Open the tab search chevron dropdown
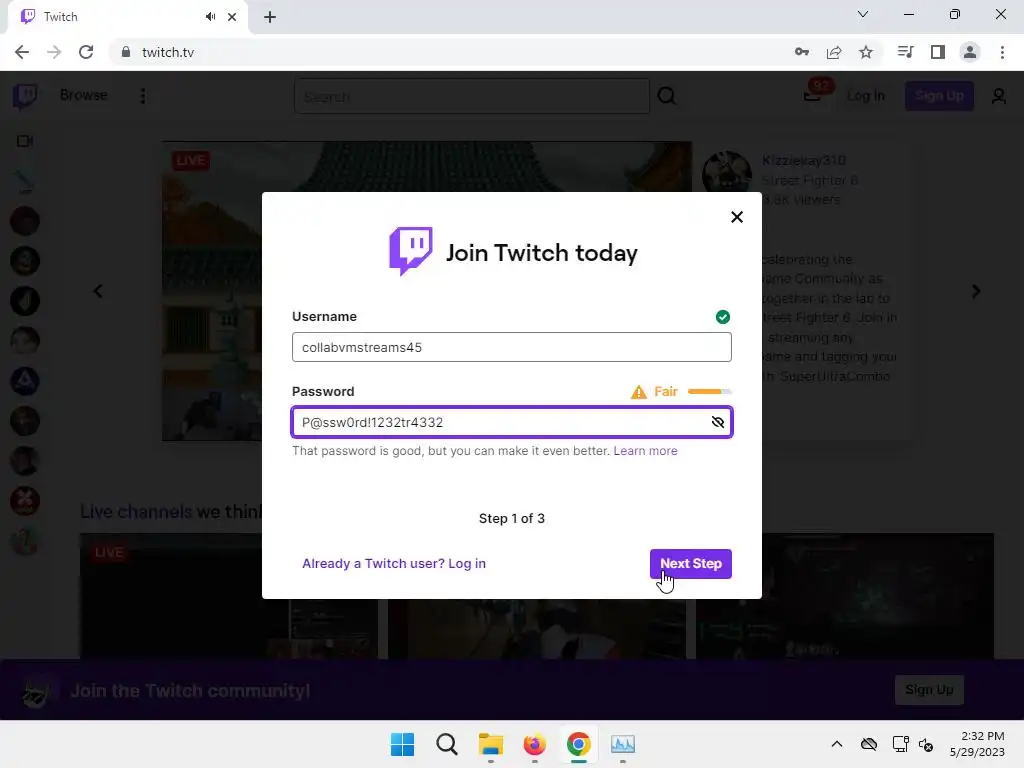1024x768 pixels. 863,14
